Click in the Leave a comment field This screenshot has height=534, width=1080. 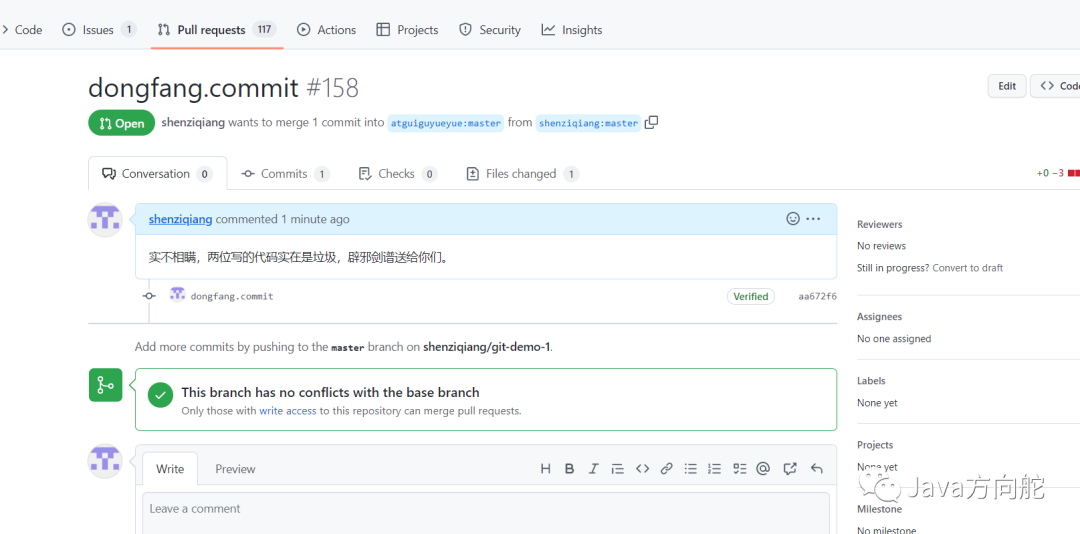coord(486,513)
